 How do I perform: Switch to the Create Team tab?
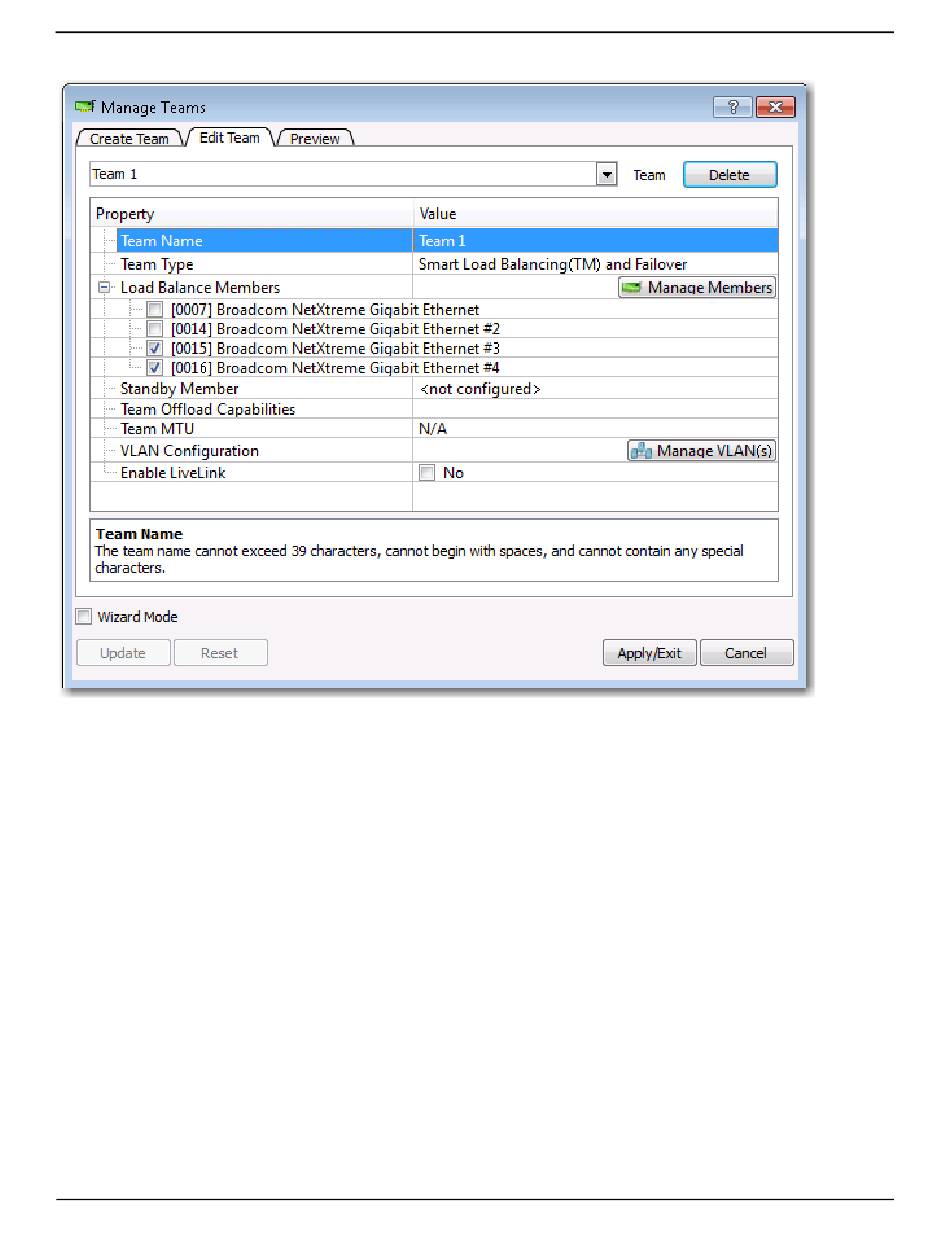[x=130, y=138]
